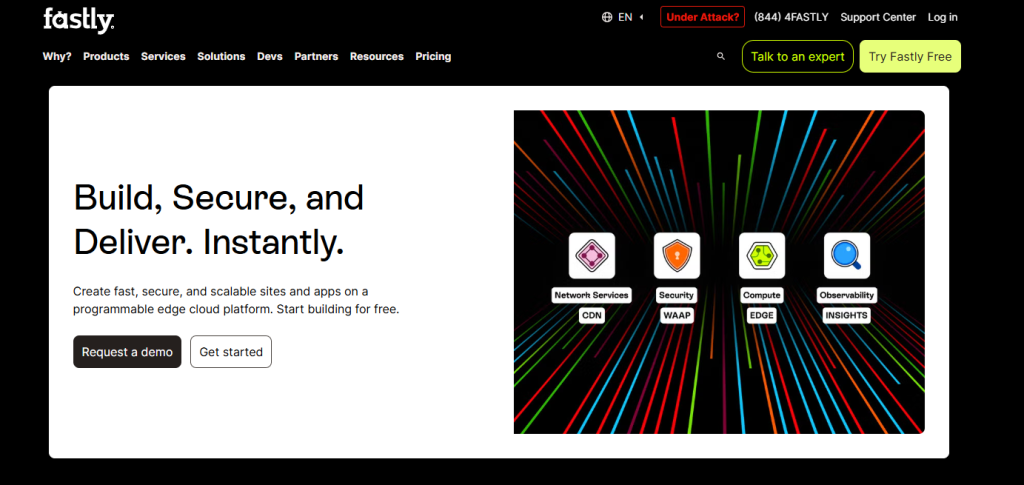Open the Products menu
The height and width of the screenshot is (485, 1024).
[x=106, y=57]
